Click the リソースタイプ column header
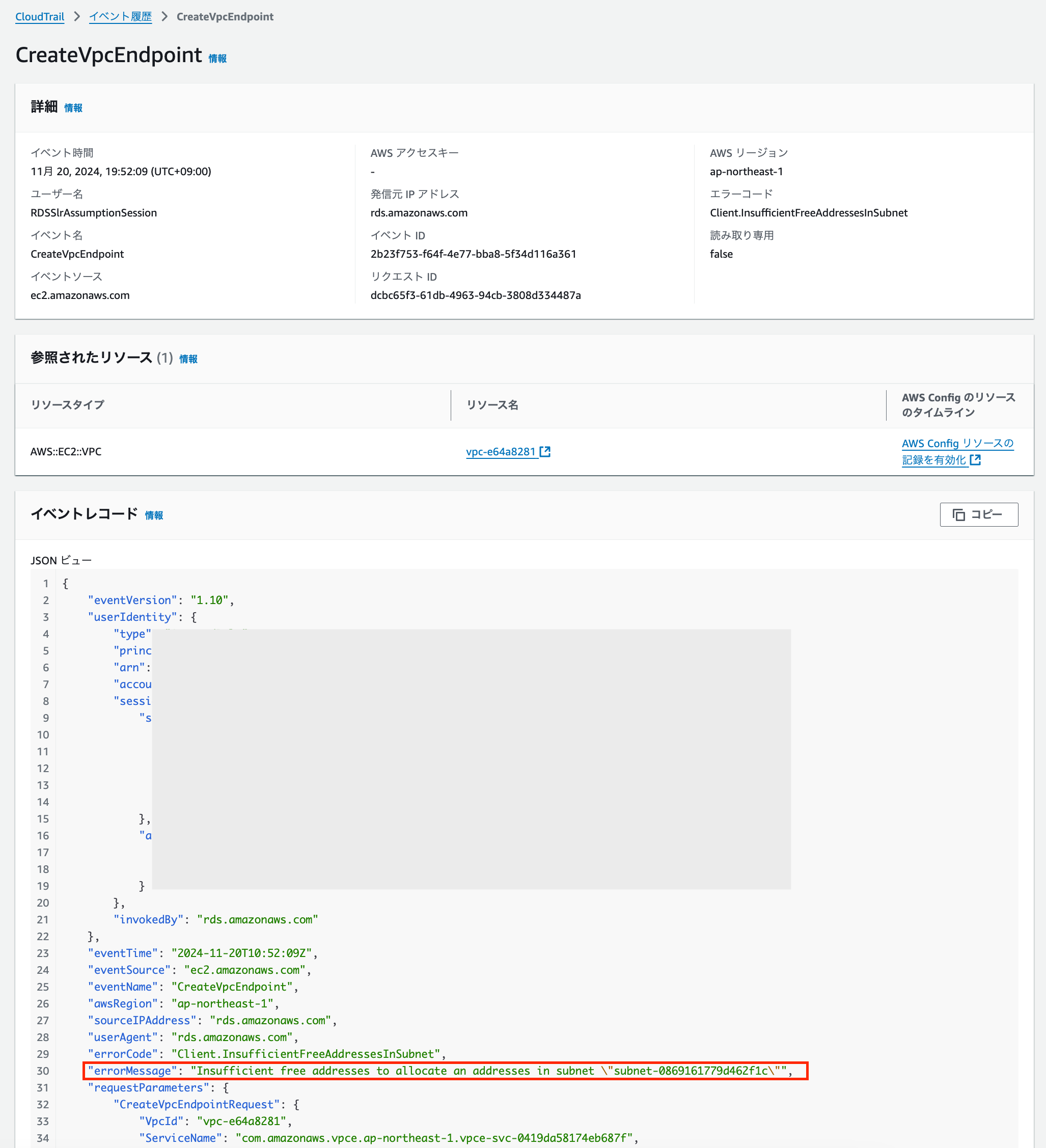This screenshot has height=1148, width=1046. pos(67,405)
